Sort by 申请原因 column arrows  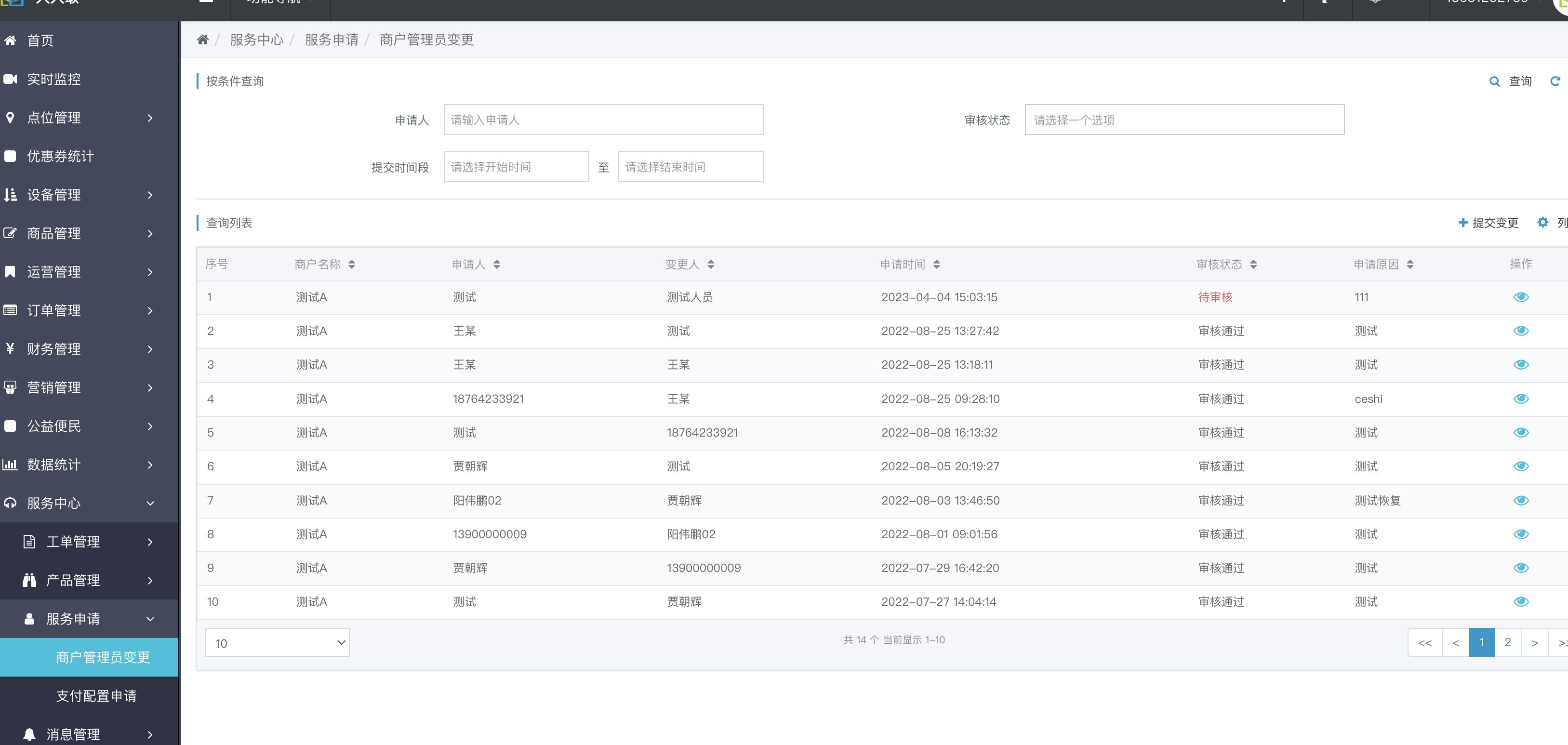coord(1410,264)
